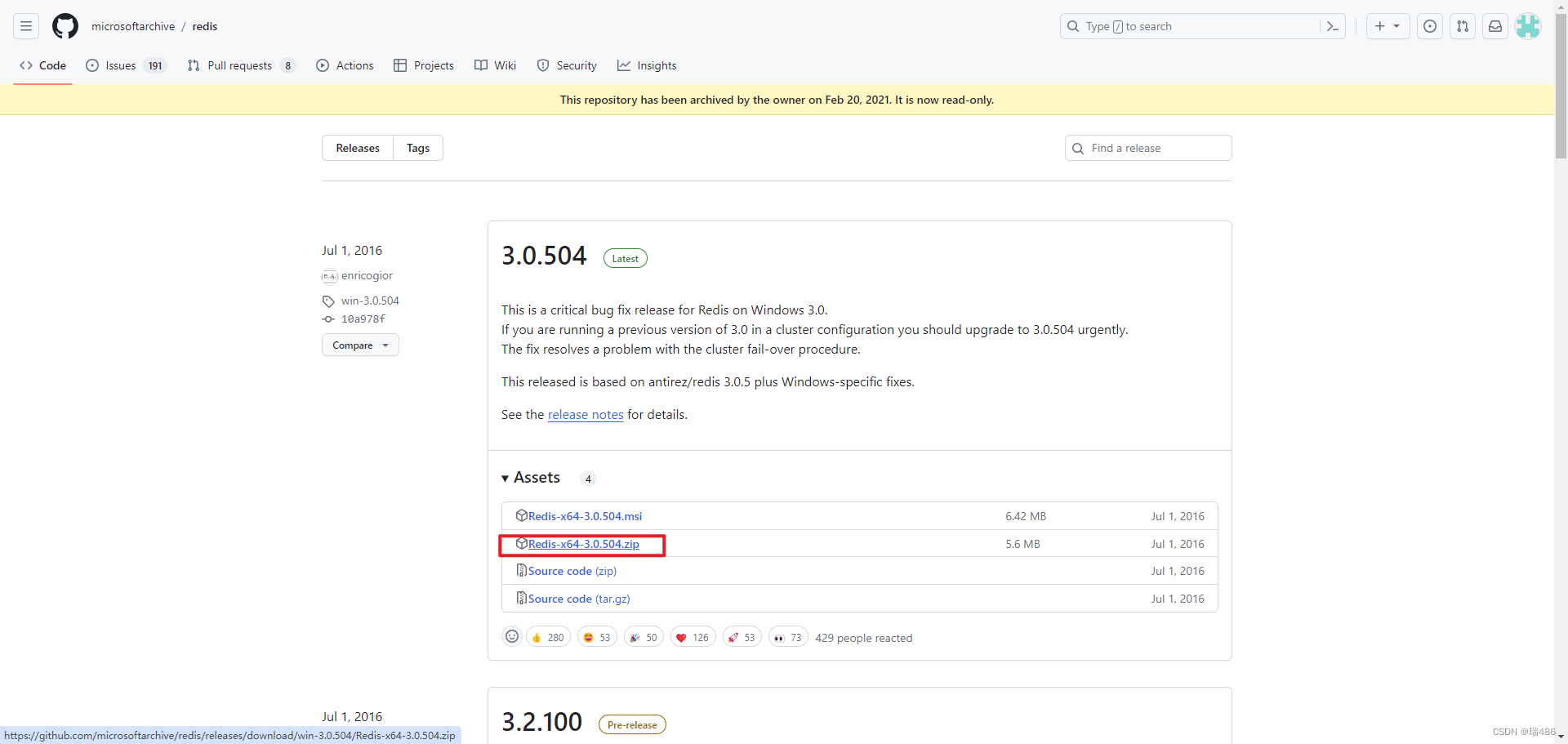Viewport: 1568px width, 744px height.
Task: Open the redis repository link
Action: point(205,26)
